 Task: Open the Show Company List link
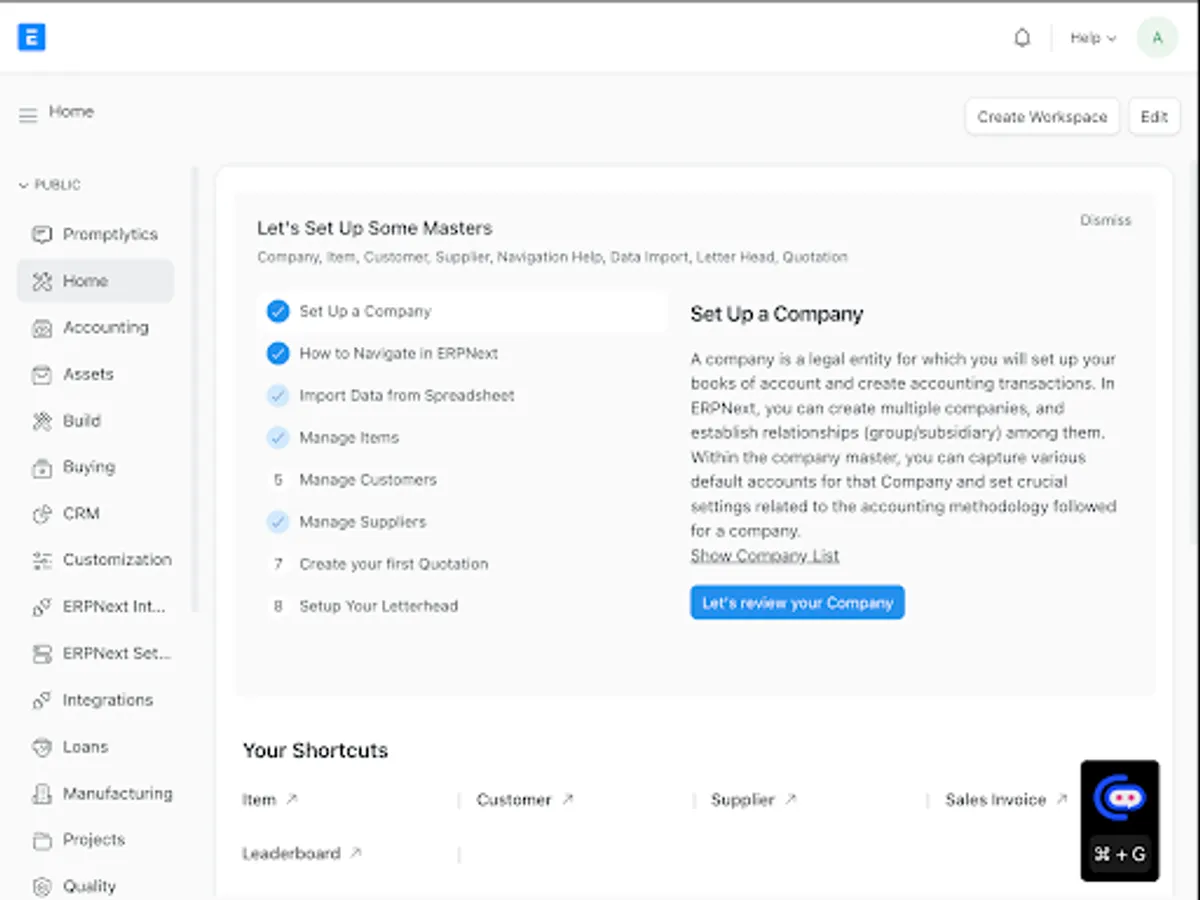[x=765, y=556]
